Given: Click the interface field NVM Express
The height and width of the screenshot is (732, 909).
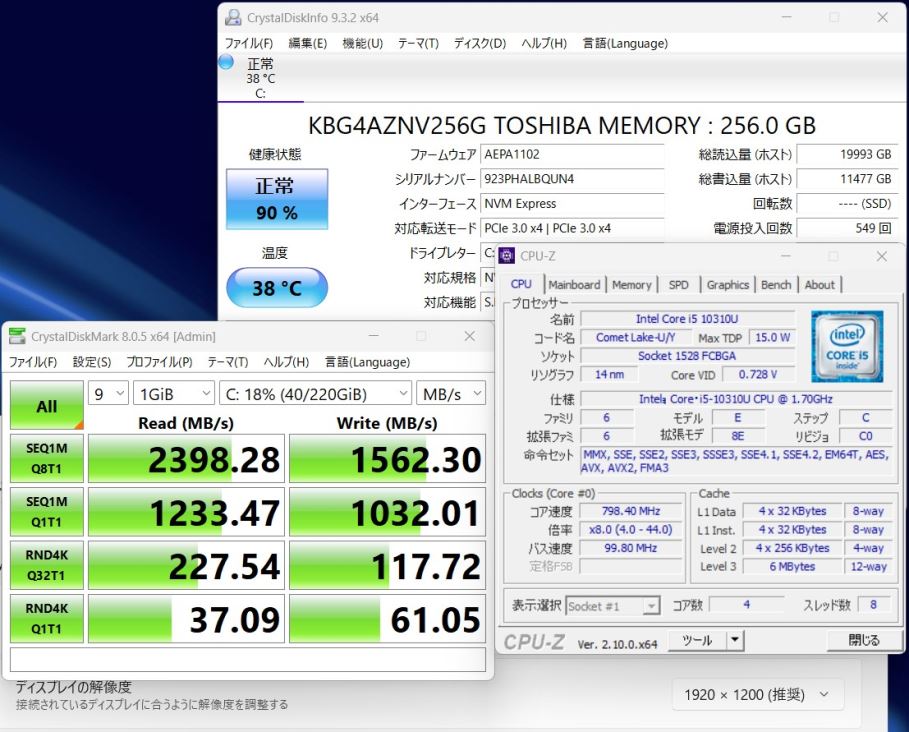Looking at the screenshot, I should (x=572, y=203).
